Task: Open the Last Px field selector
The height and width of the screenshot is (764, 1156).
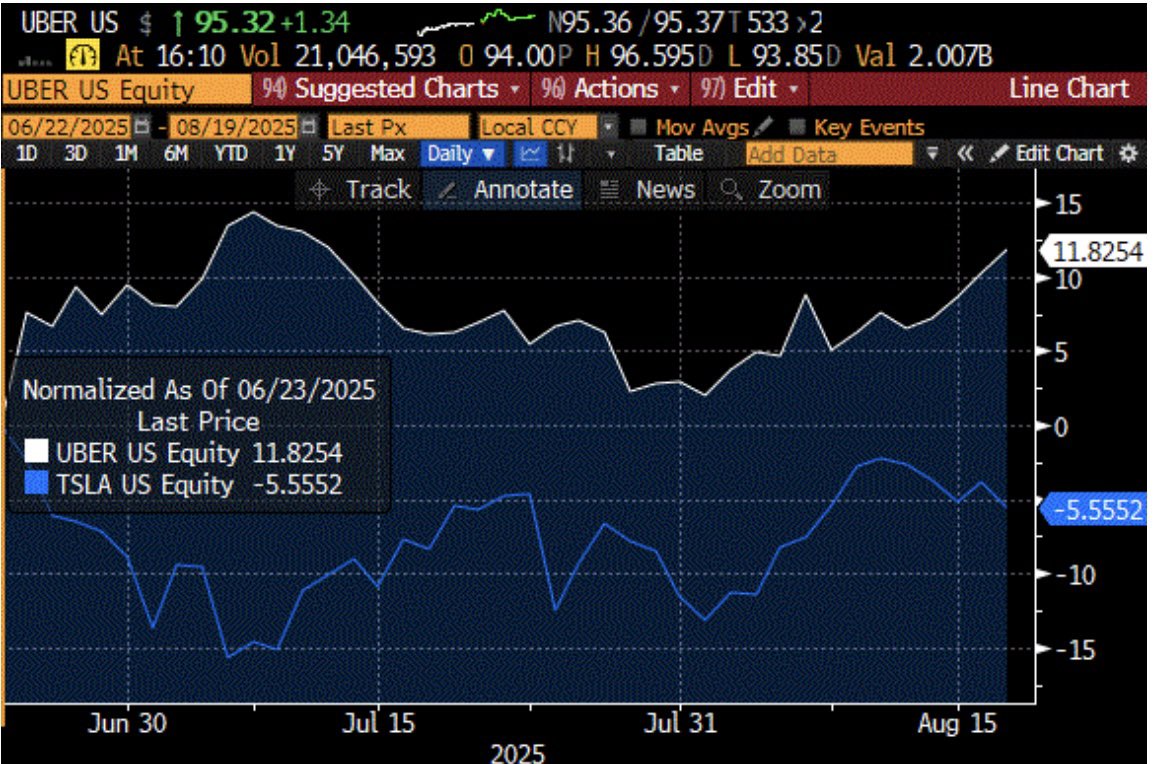Action: pos(398,127)
